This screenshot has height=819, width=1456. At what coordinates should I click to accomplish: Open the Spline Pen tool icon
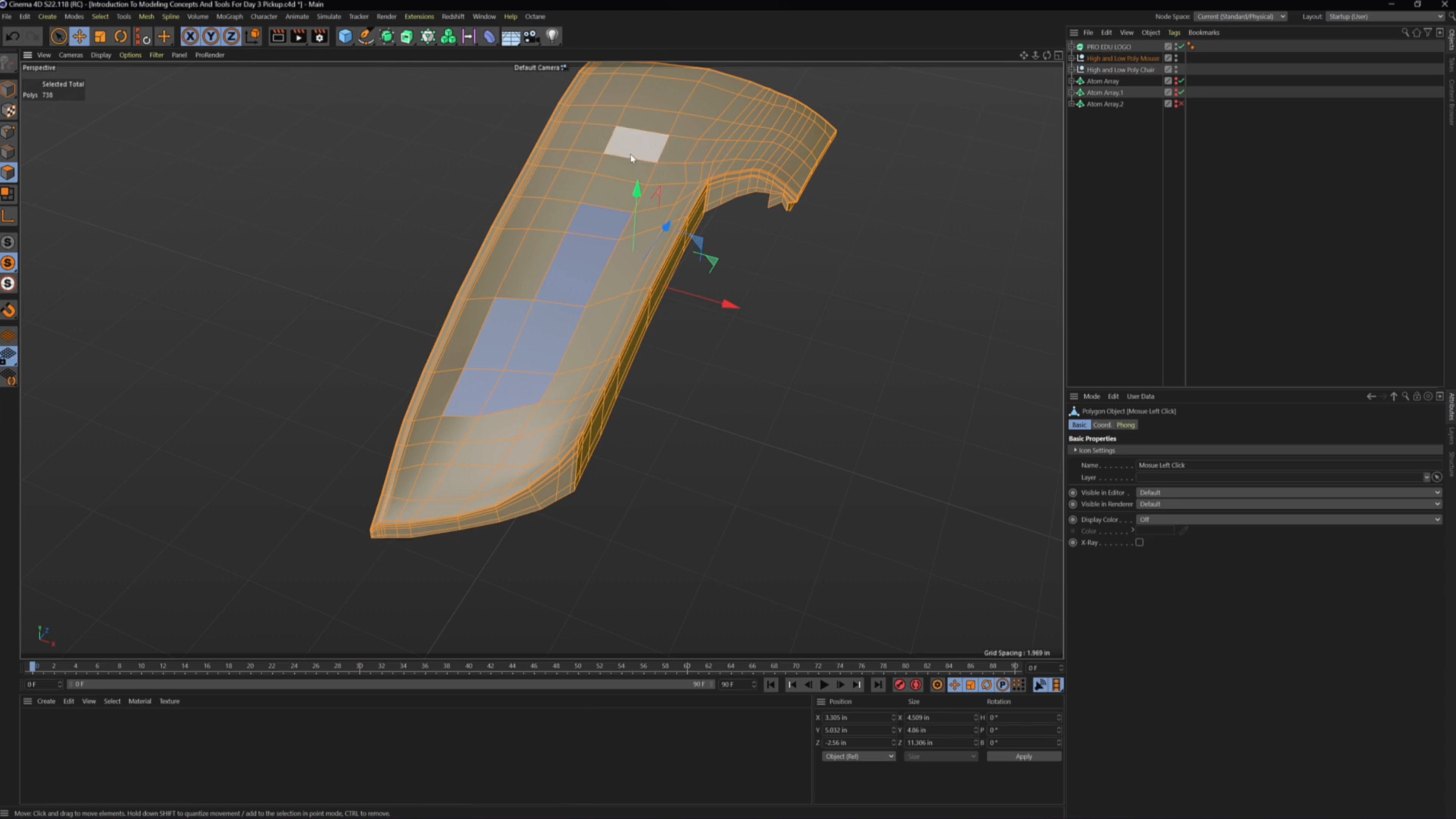366,37
